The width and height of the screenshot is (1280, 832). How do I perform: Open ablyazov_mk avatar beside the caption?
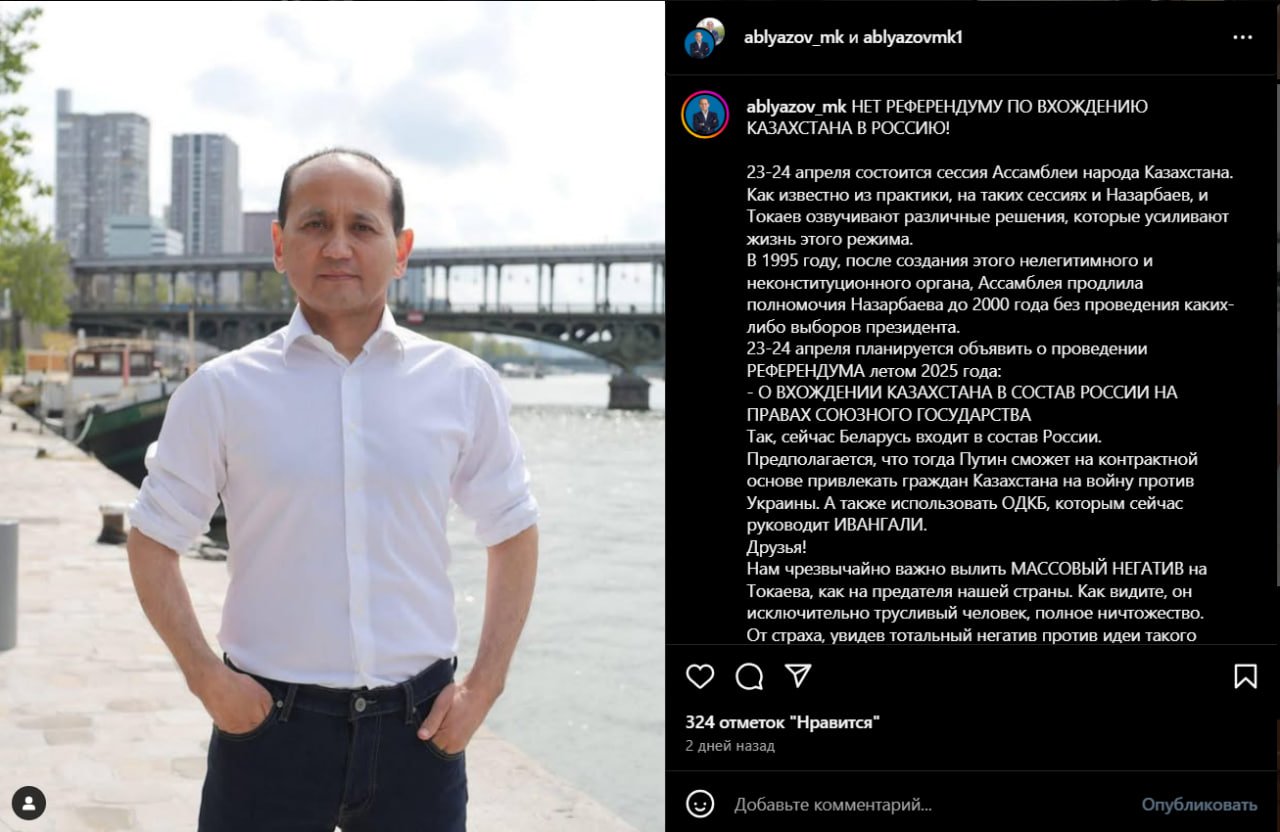[705, 114]
